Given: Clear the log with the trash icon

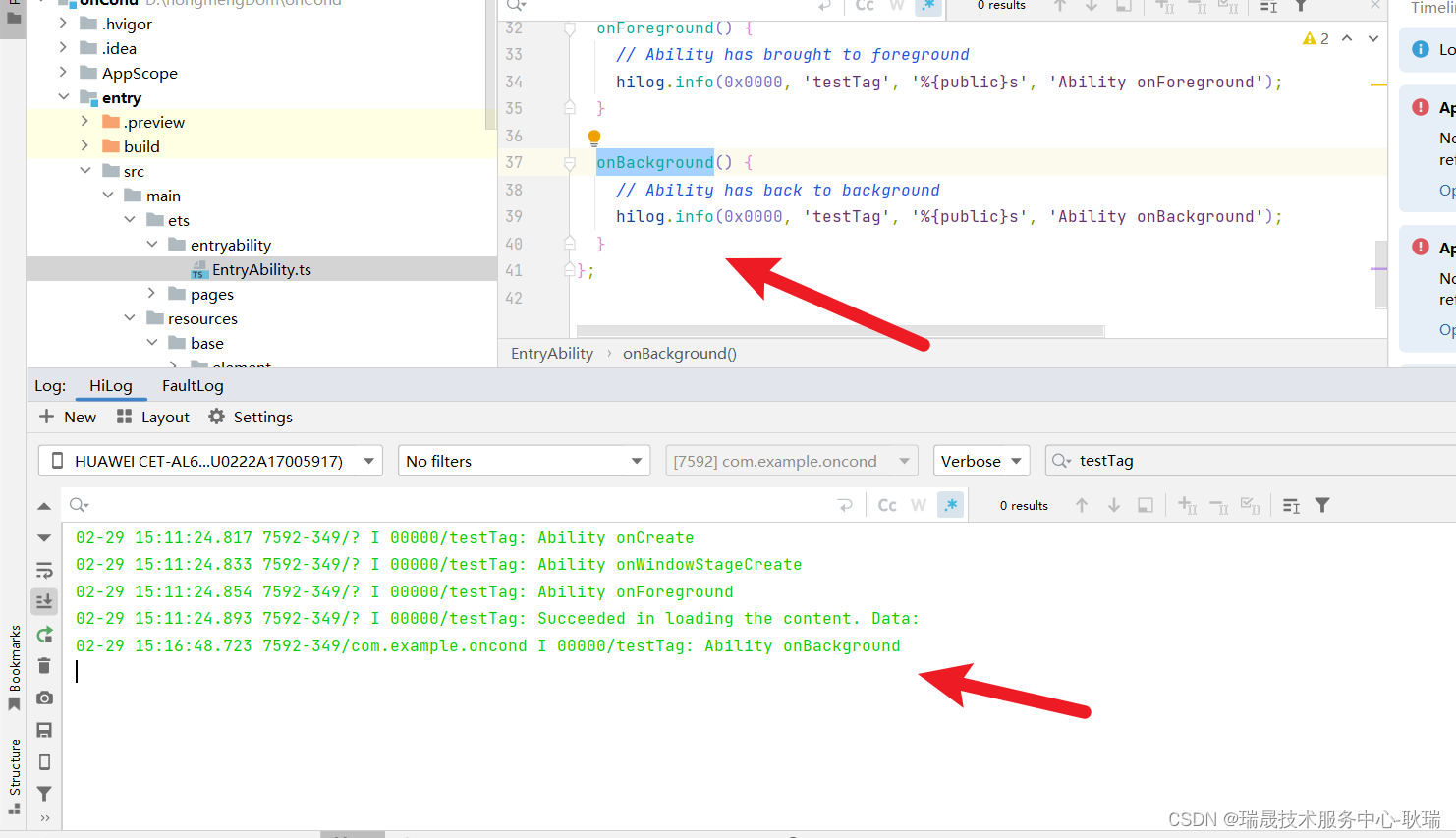Looking at the screenshot, I should 44,666.
